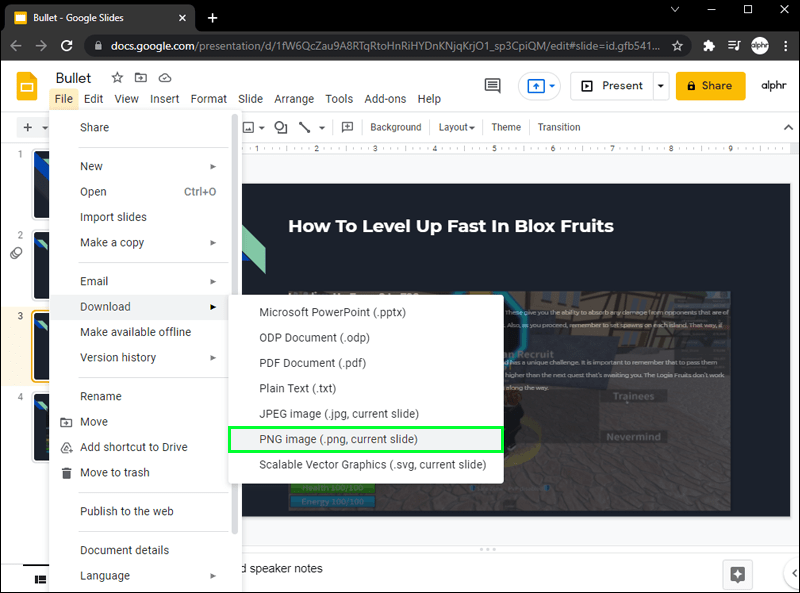This screenshot has height=593, width=800.
Task: Click the move-to-folder icon beside title
Action: [x=141, y=78]
